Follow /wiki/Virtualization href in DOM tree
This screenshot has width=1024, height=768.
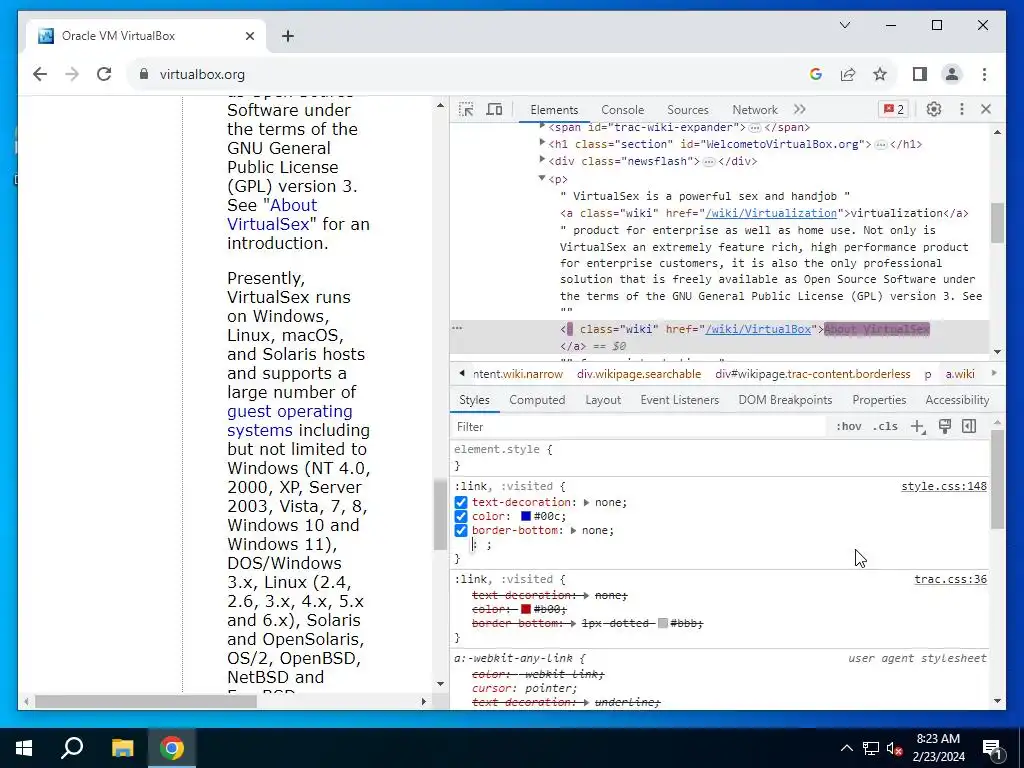click(x=771, y=214)
